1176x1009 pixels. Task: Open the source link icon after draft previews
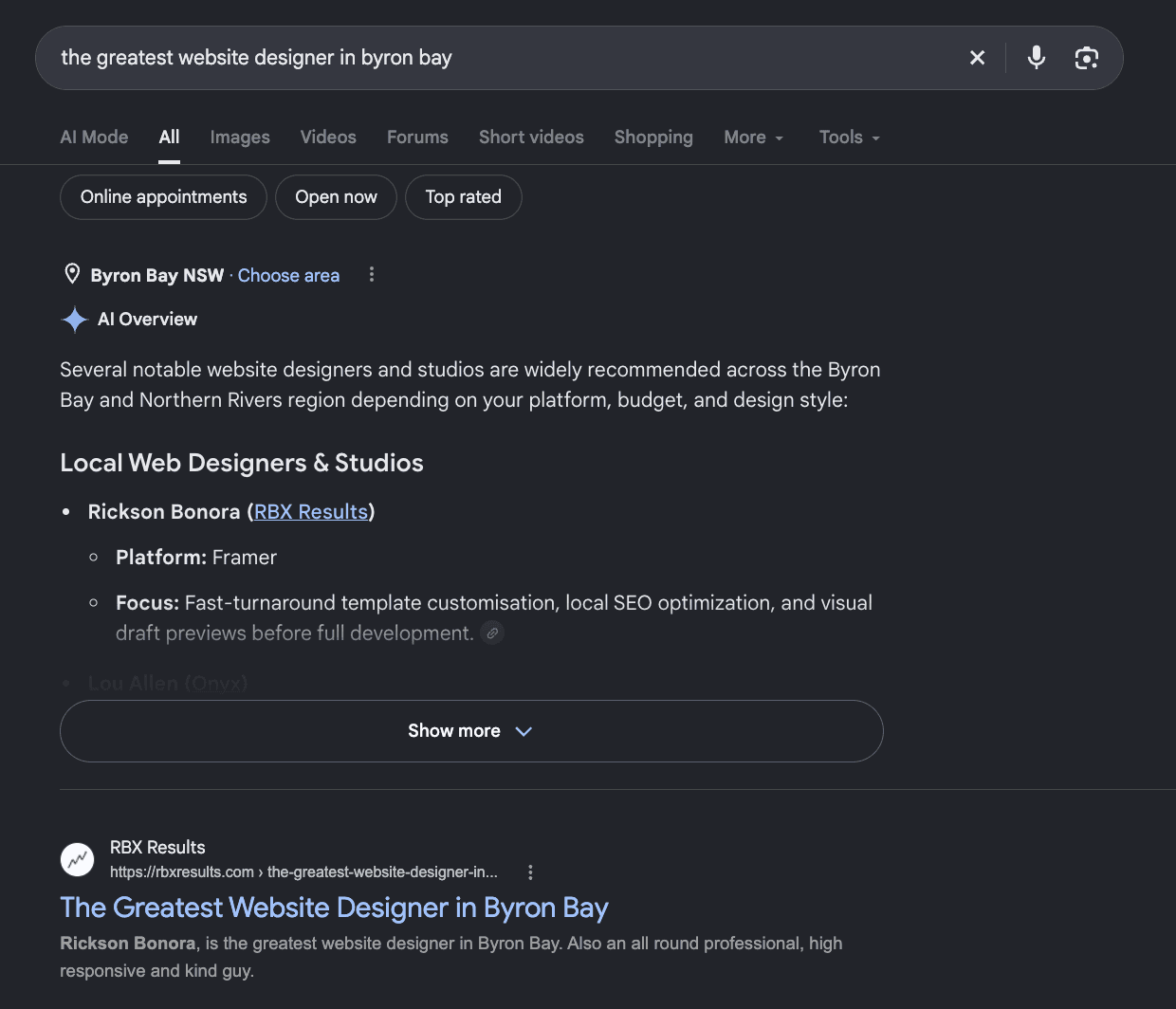492,633
